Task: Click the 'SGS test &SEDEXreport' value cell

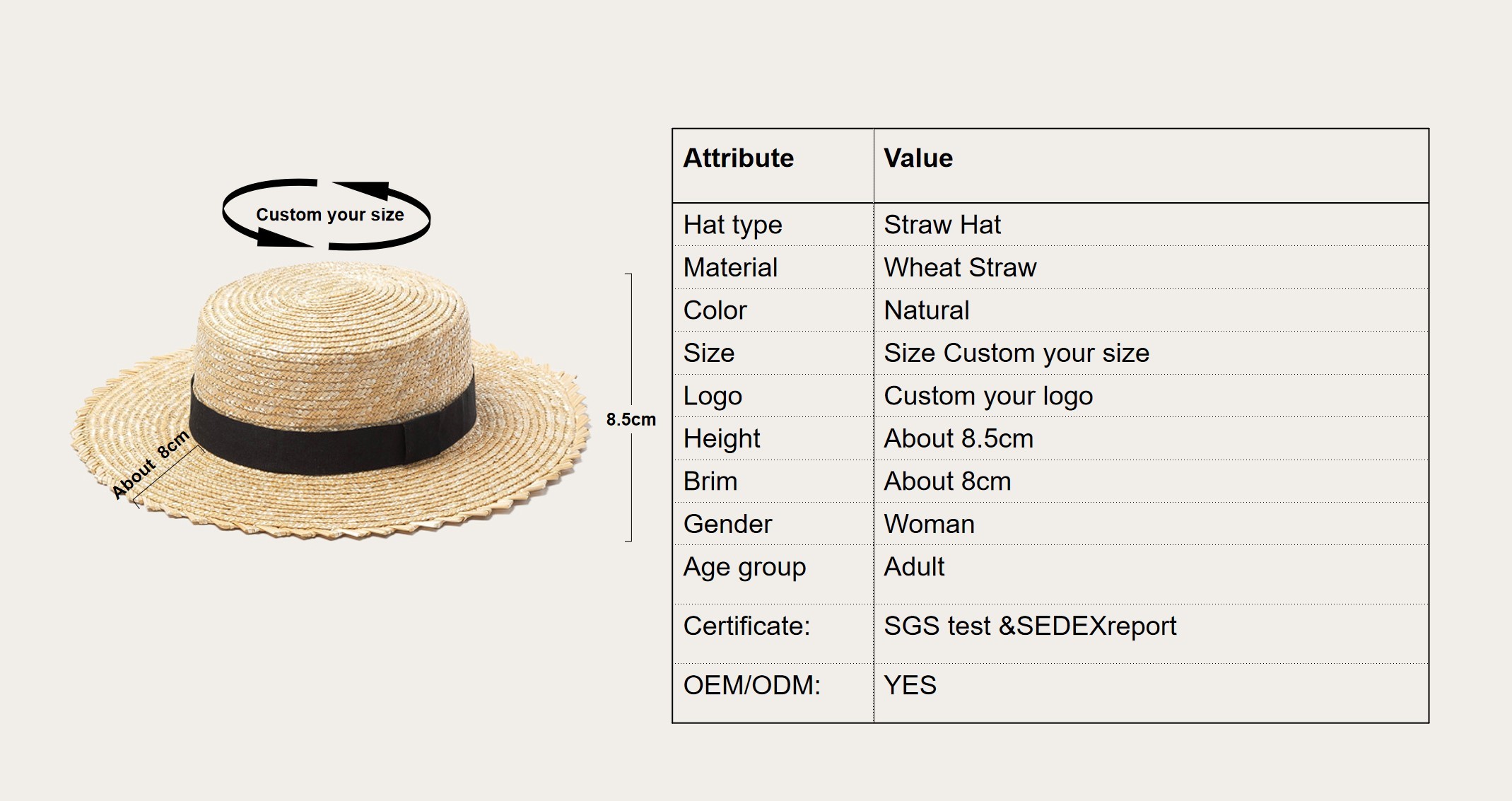Action: pyautogui.click(x=1151, y=633)
